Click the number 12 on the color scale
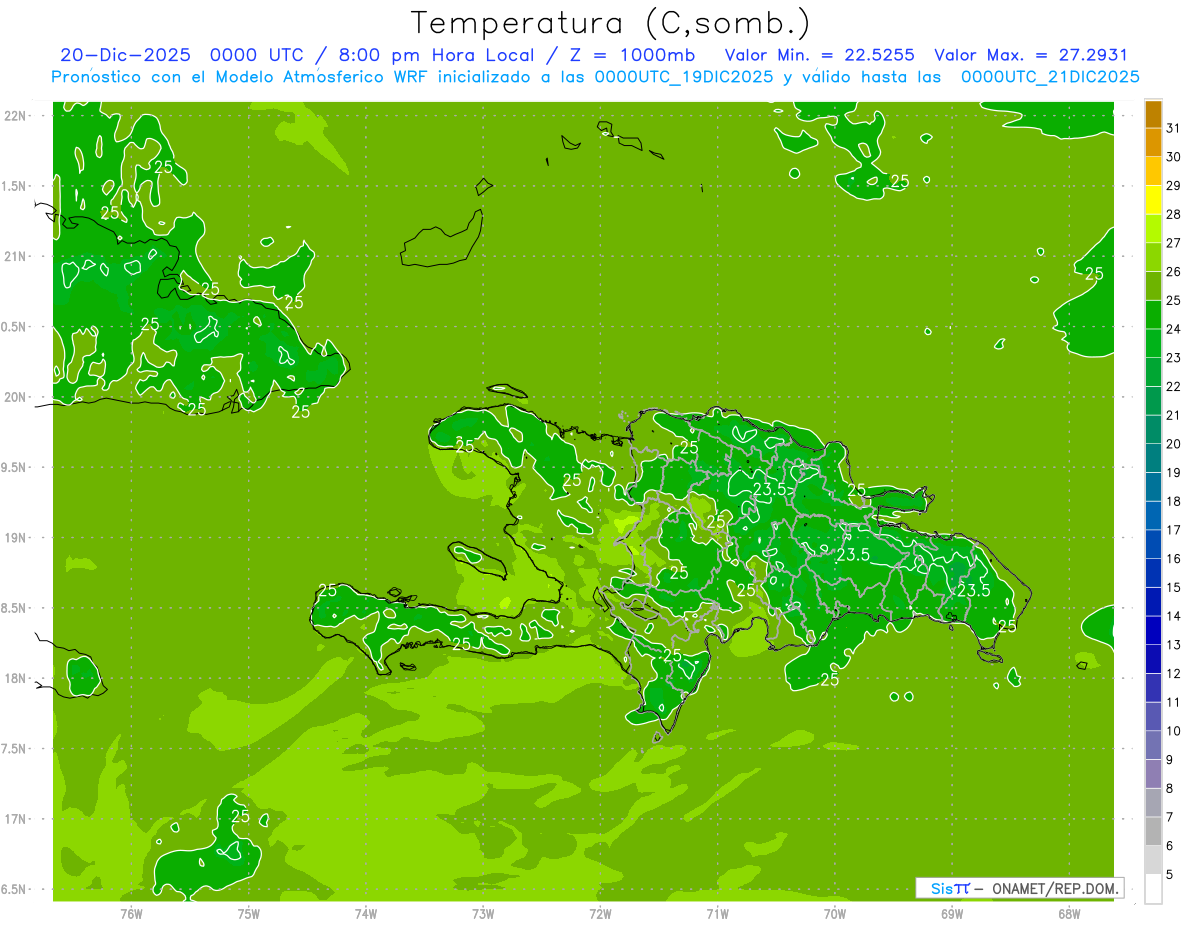 point(1174,674)
